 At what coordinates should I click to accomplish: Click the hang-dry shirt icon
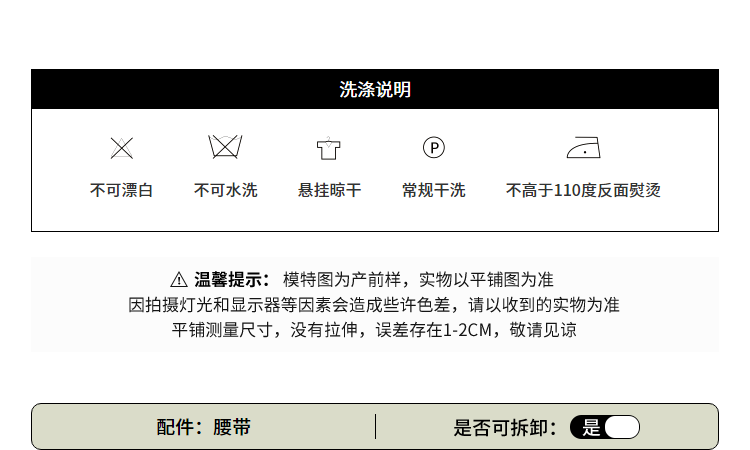[x=329, y=148]
